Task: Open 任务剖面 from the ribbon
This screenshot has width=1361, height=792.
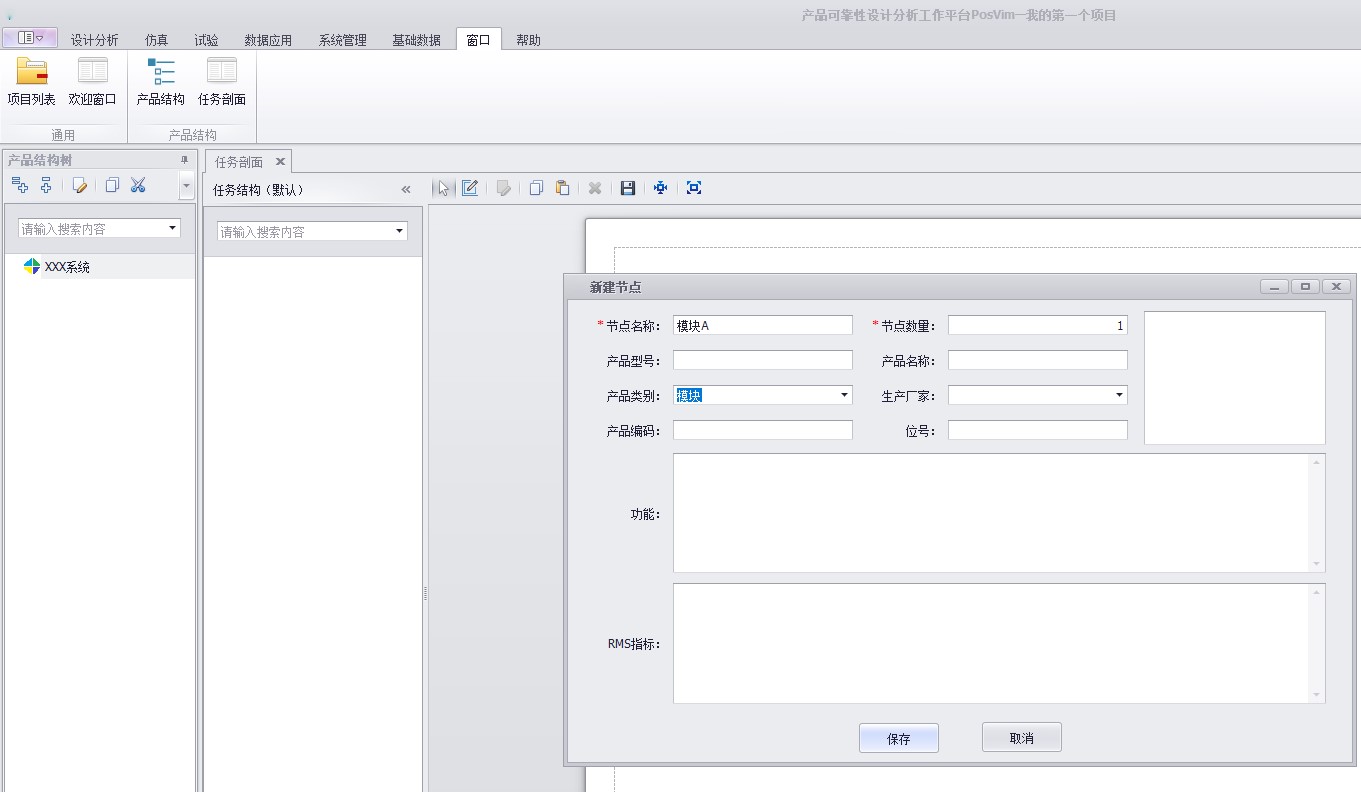Action: point(221,72)
